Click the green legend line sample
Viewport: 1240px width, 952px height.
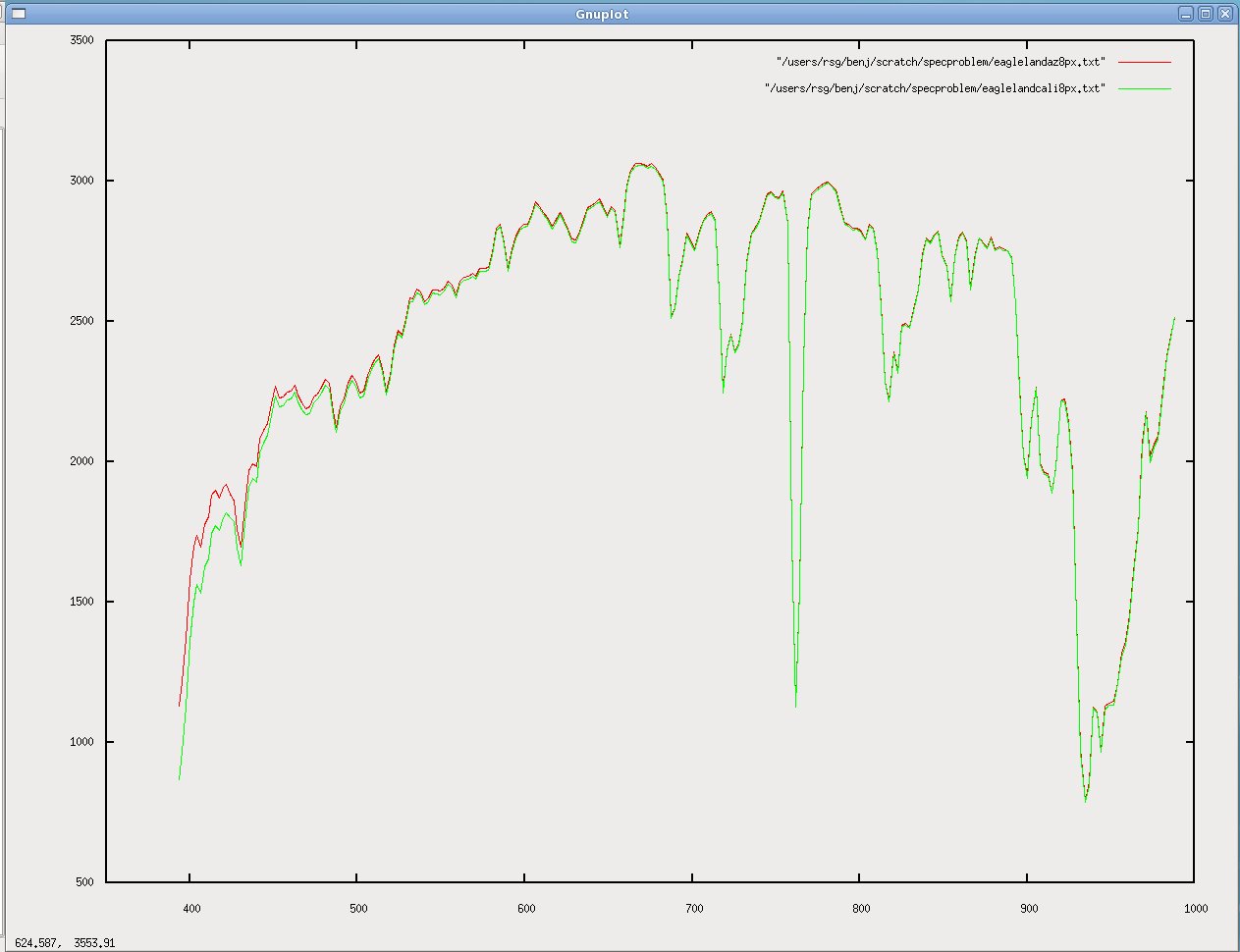coord(1145,88)
